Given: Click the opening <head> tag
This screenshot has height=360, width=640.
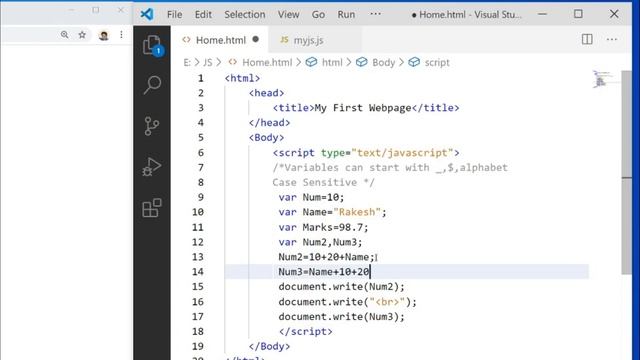Looking at the screenshot, I should (267, 93).
